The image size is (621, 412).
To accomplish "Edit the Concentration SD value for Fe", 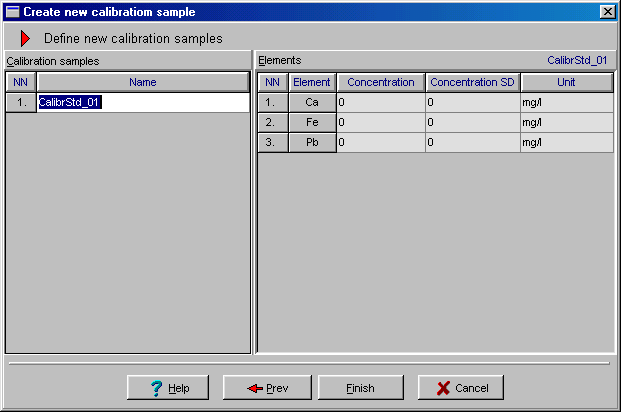I will click(x=473, y=122).
